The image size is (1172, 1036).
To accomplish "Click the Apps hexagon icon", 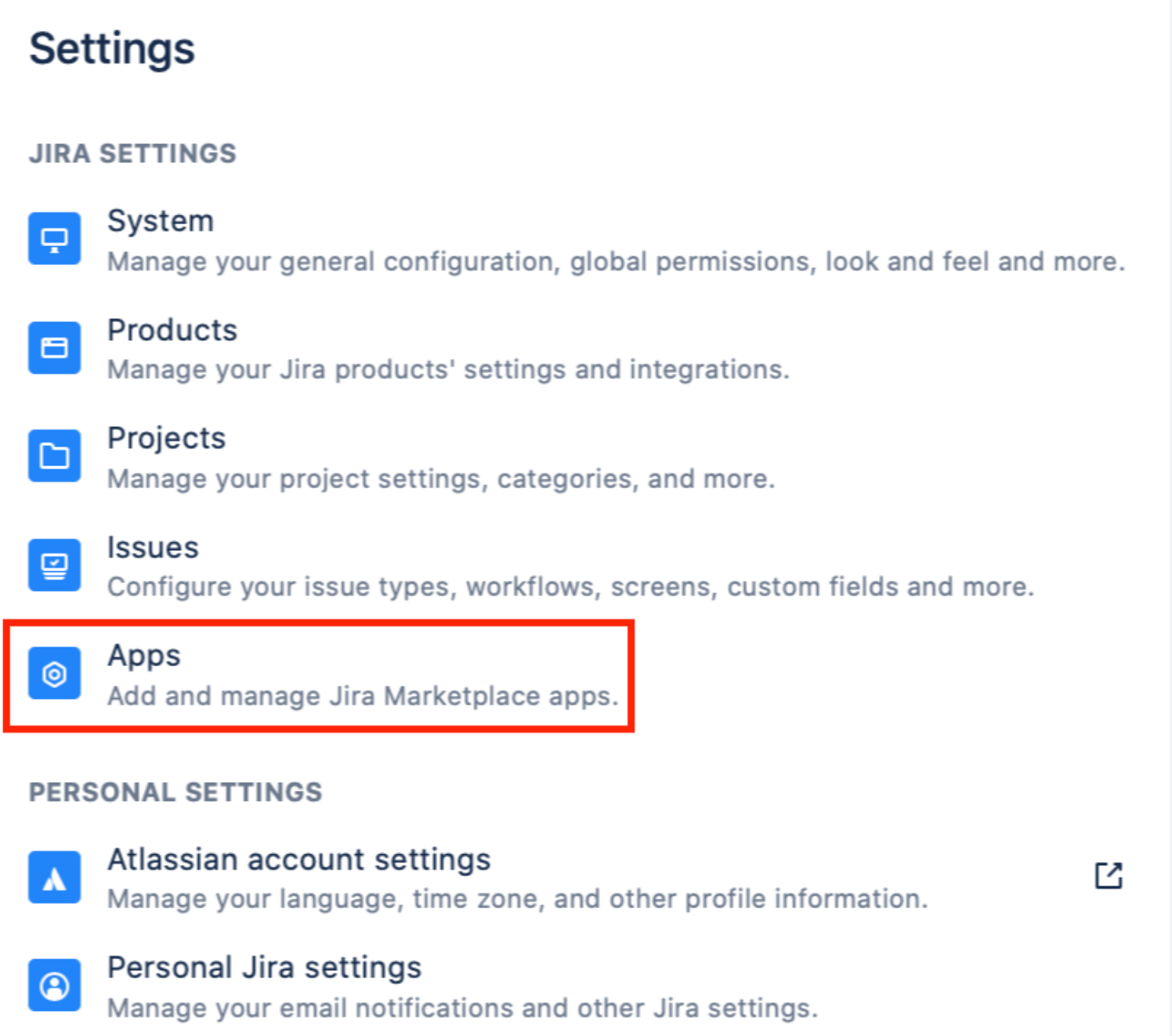I will pyautogui.click(x=54, y=673).
